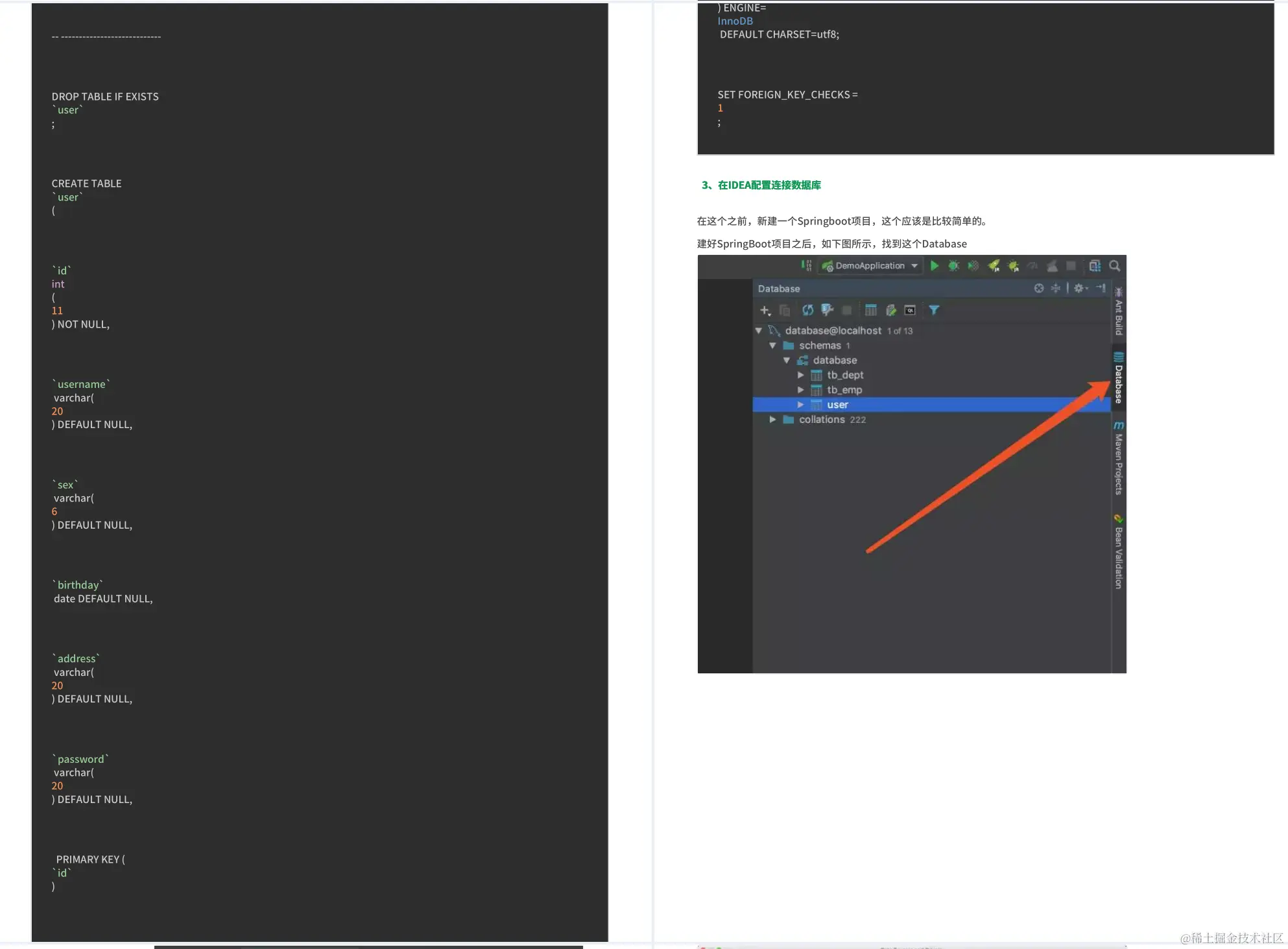Viewport: 1288px width, 949px height.
Task: Collapse the database@localhost tree node
Action: (758, 331)
